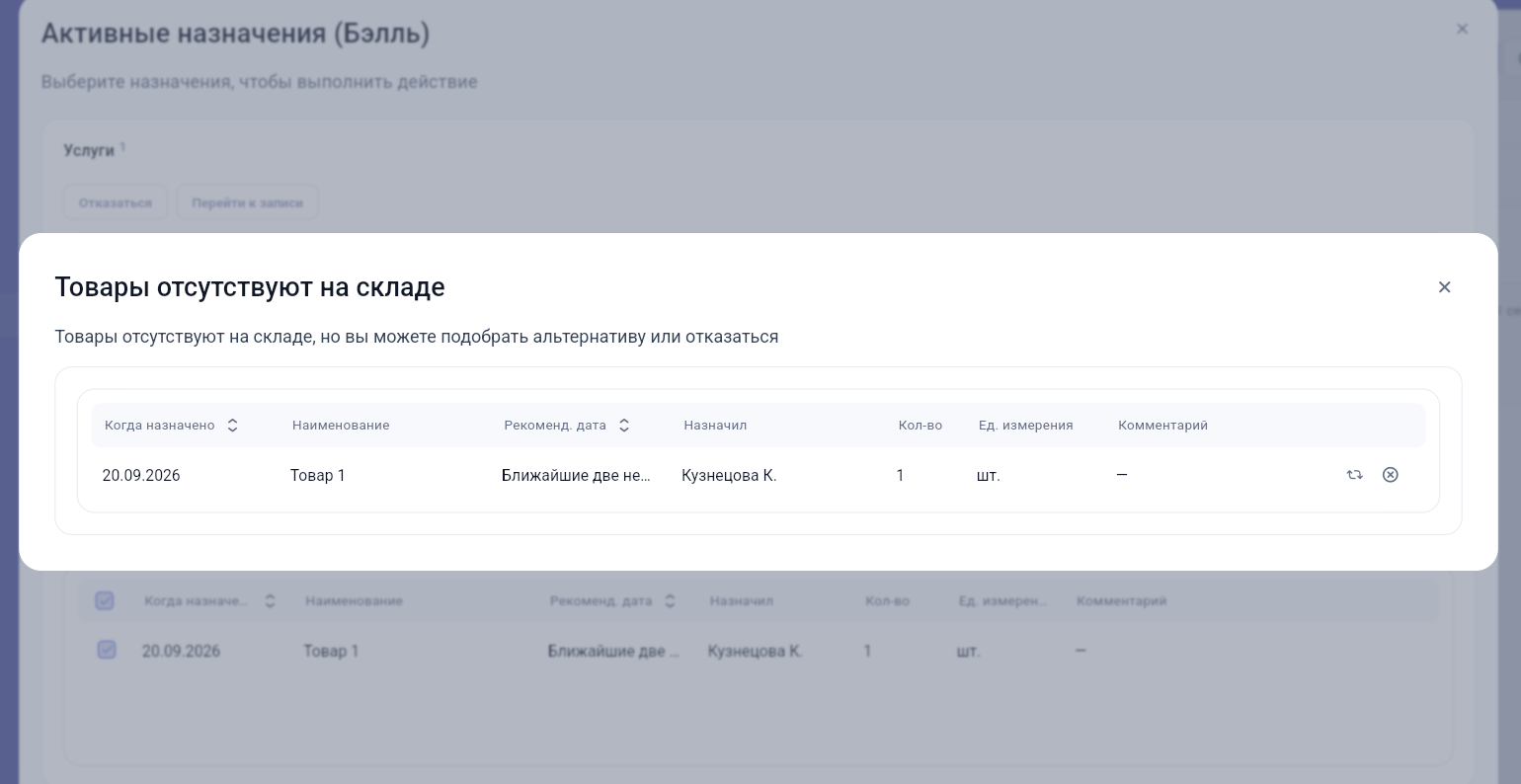Click the "Наименование" header in the background table
Image resolution: width=1521 pixels, height=784 pixels.
click(354, 600)
